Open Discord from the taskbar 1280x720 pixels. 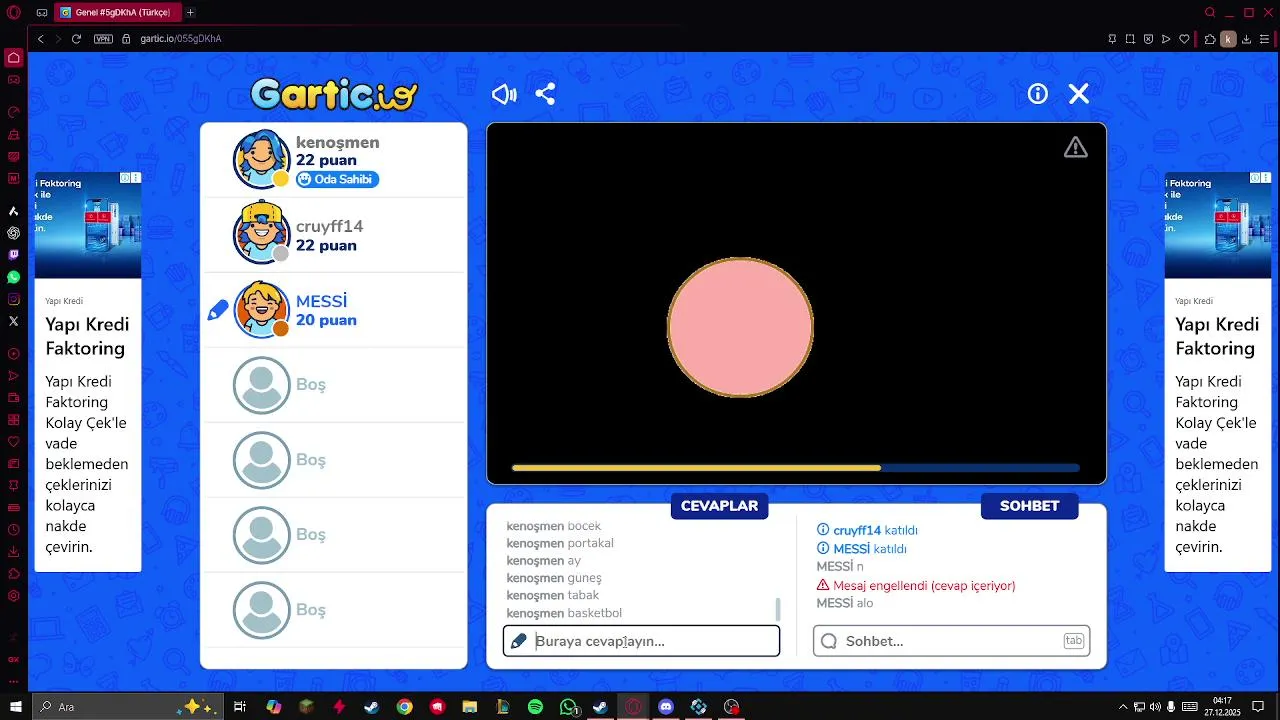click(x=666, y=707)
